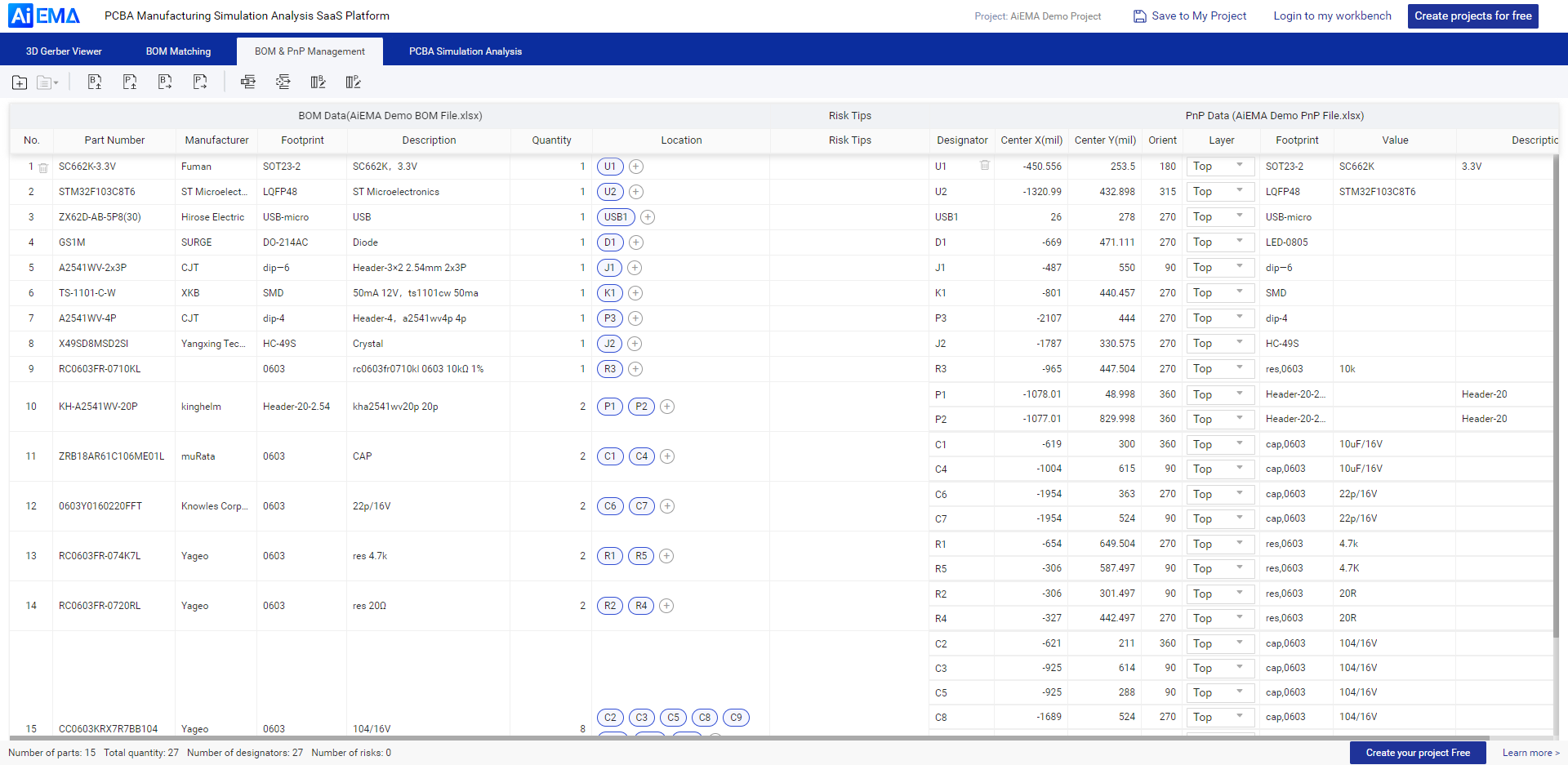Click the vertical scrollbar of the table
Screen dimensions: 1568x765
(1555, 396)
